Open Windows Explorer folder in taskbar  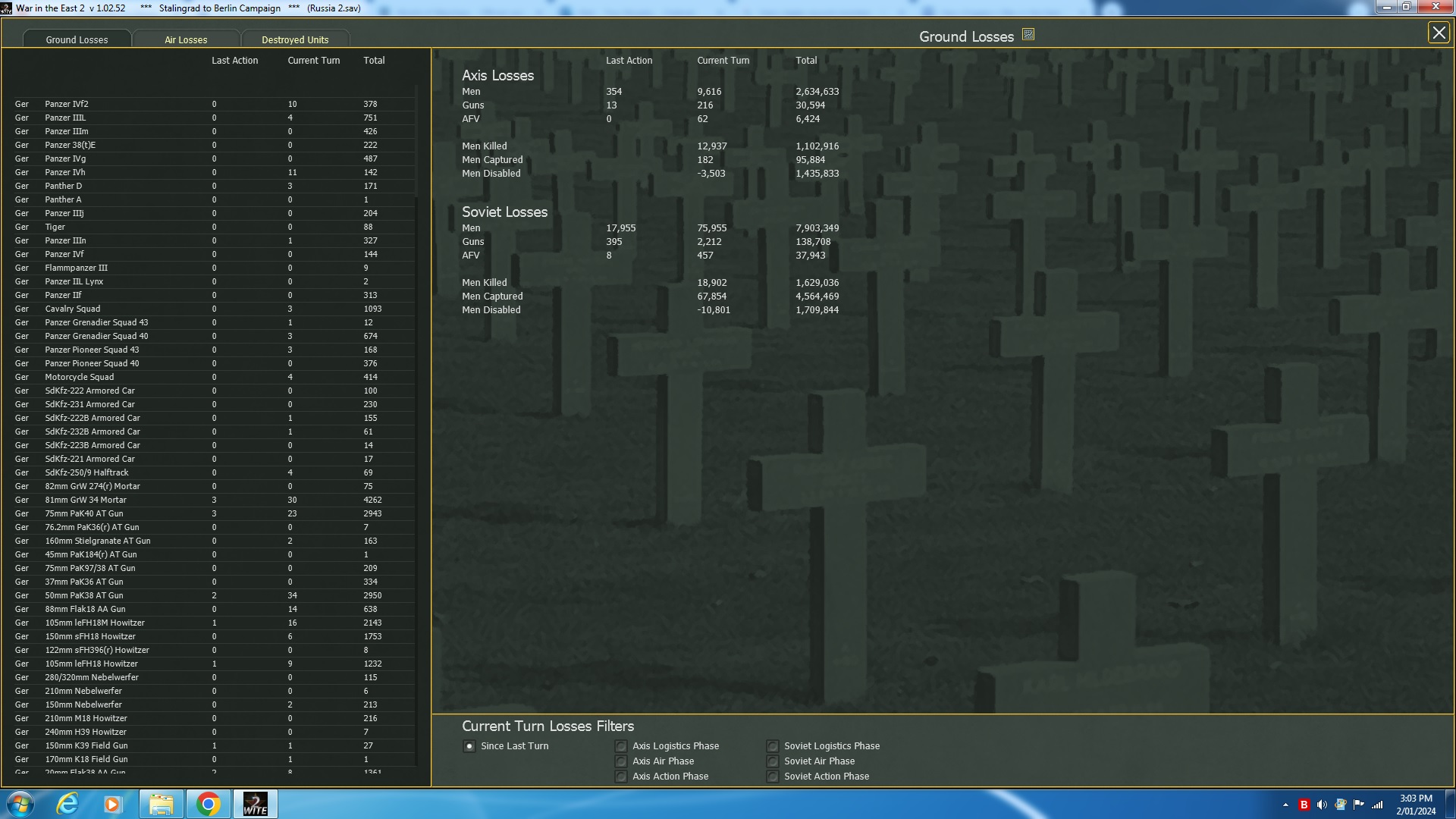tap(161, 804)
